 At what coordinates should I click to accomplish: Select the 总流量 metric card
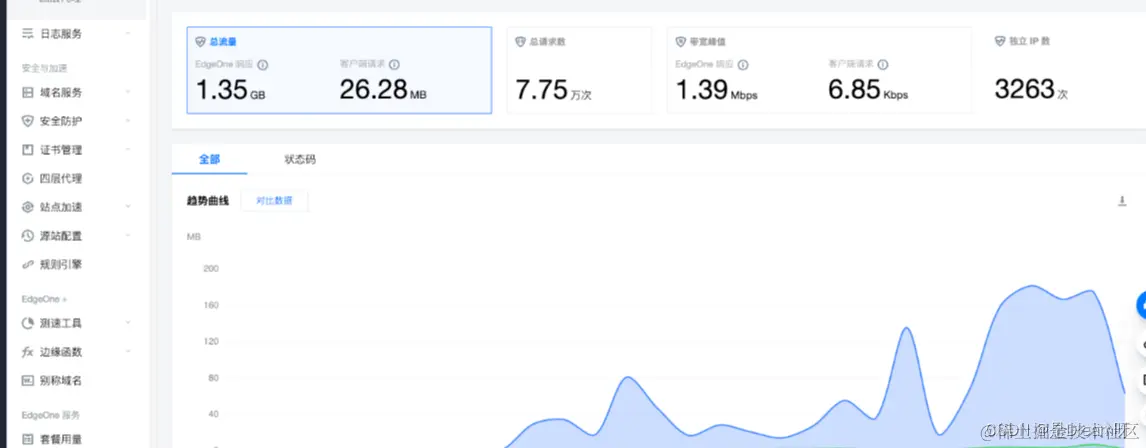pos(339,70)
